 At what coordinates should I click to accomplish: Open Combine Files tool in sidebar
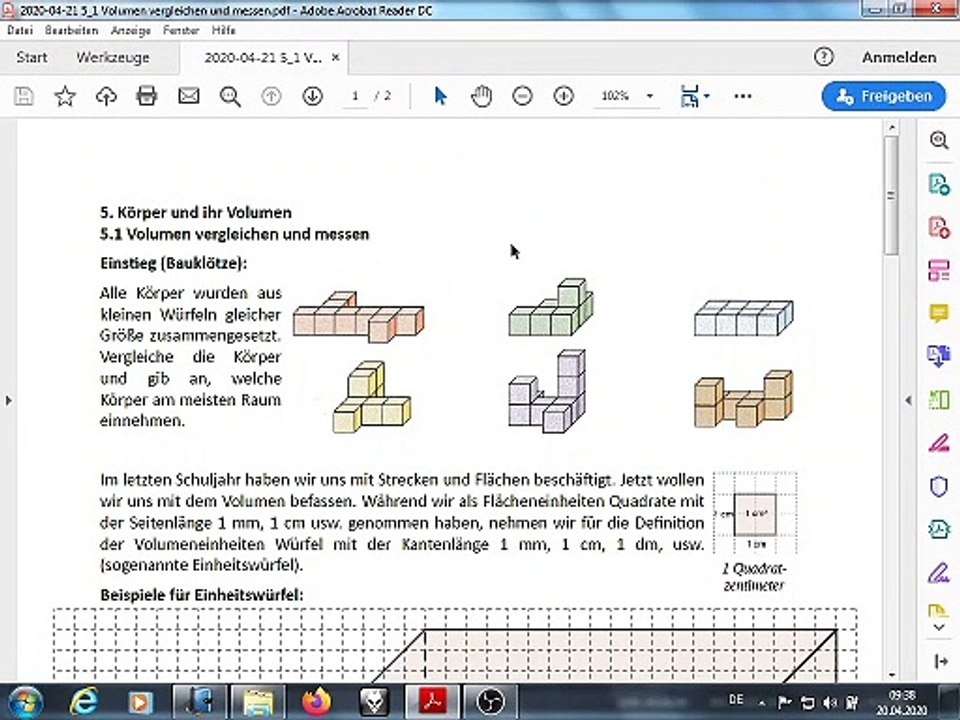click(x=939, y=356)
